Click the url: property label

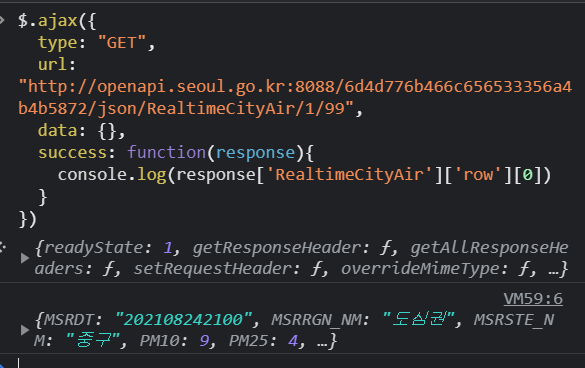coord(57,65)
